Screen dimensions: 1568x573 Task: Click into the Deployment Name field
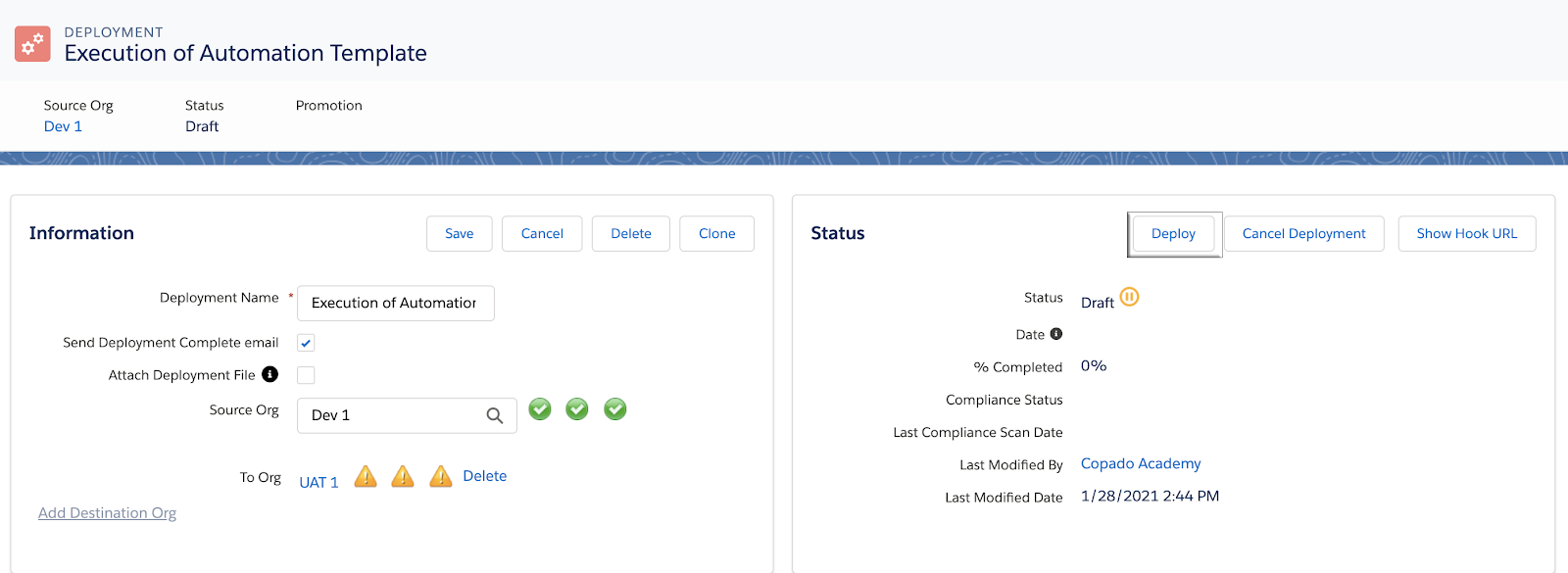396,304
